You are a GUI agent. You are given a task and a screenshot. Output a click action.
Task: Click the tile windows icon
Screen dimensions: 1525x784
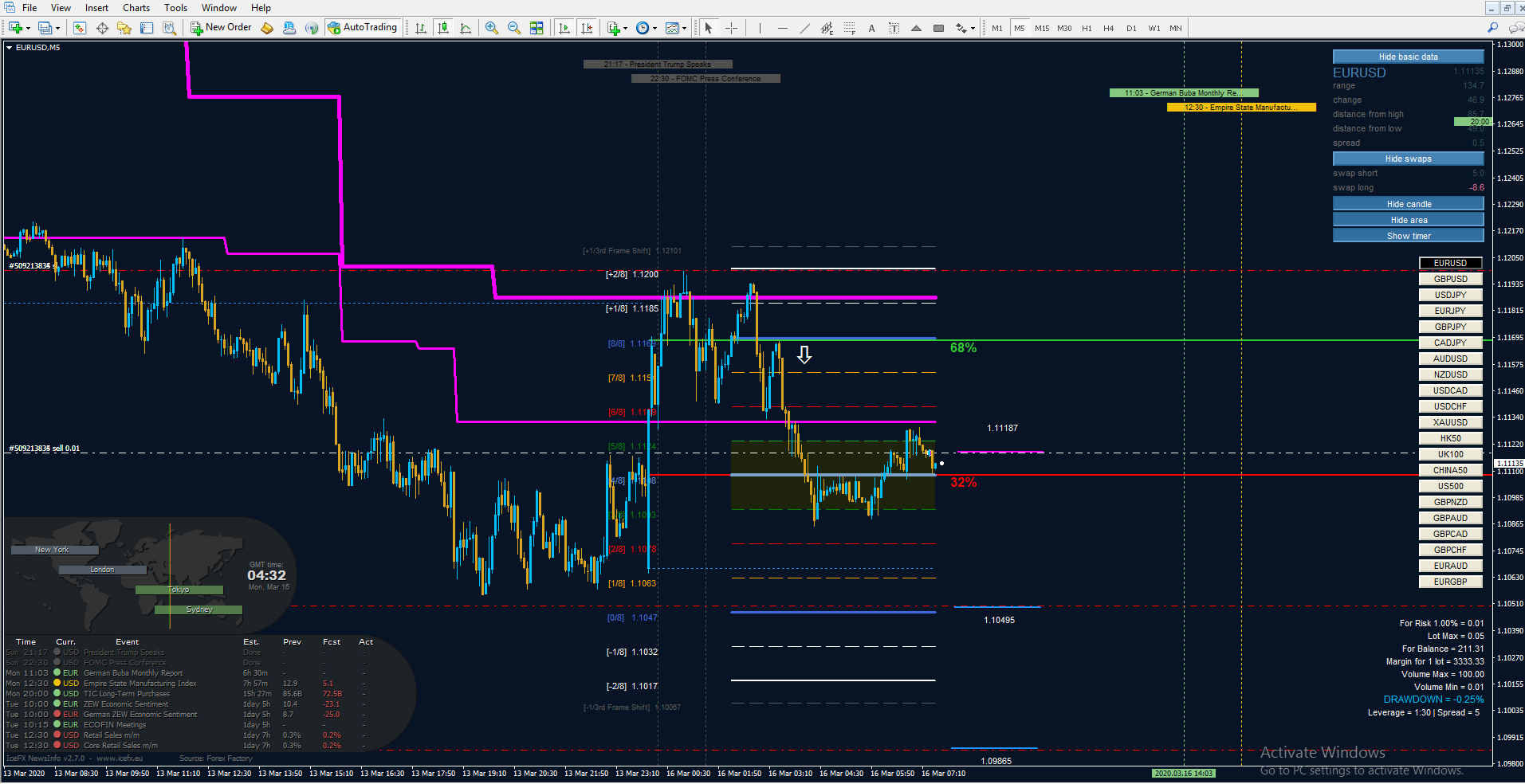coord(537,28)
